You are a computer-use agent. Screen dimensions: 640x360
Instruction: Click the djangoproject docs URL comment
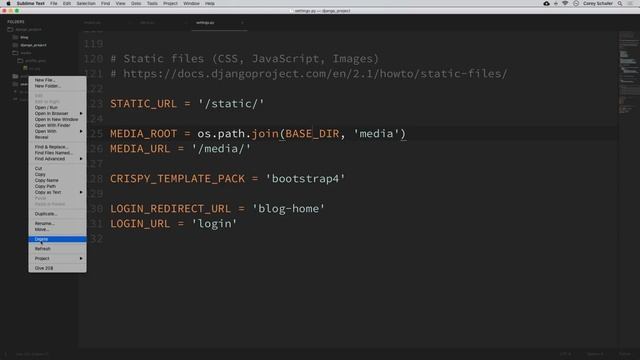309,74
